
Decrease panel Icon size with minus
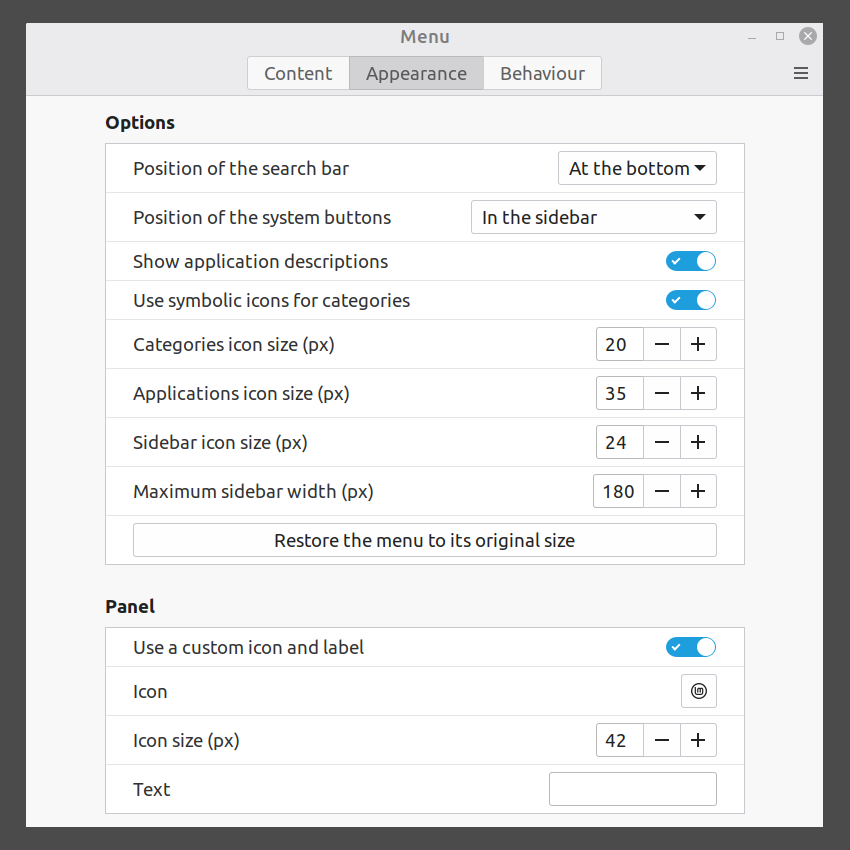tap(661, 740)
